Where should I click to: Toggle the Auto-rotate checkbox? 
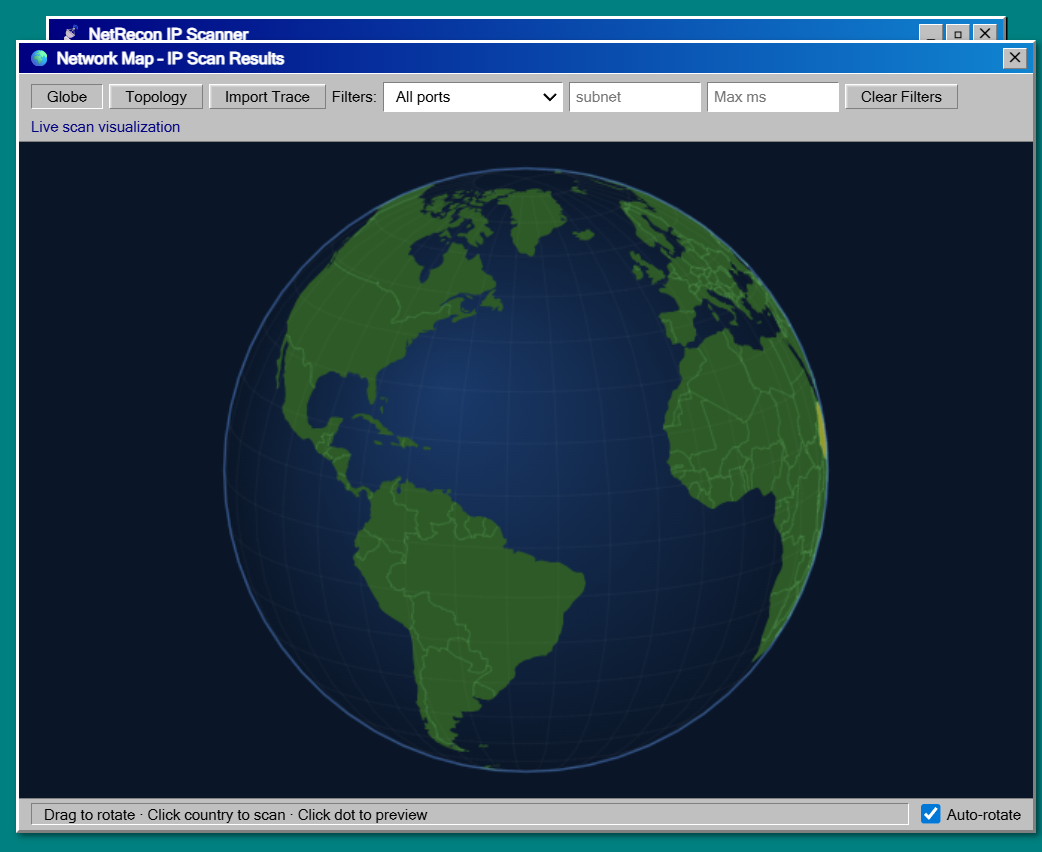tap(930, 813)
